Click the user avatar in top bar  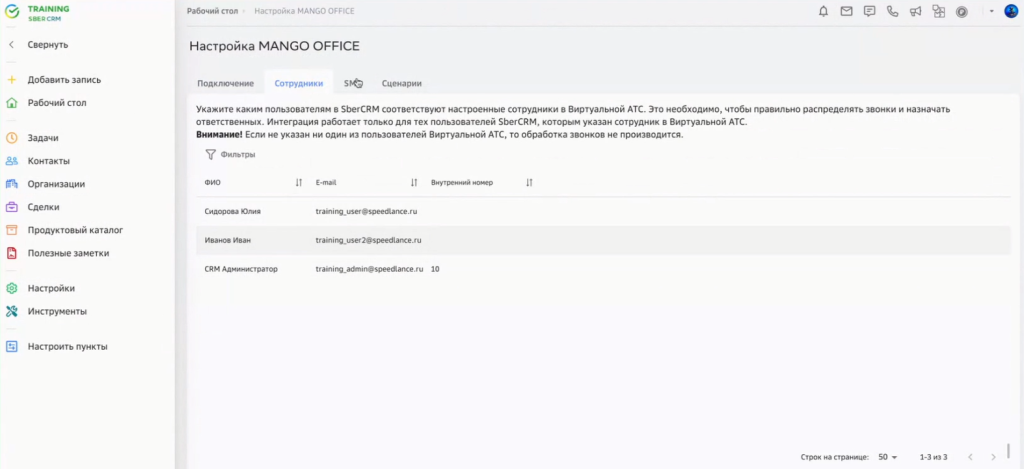point(1010,12)
